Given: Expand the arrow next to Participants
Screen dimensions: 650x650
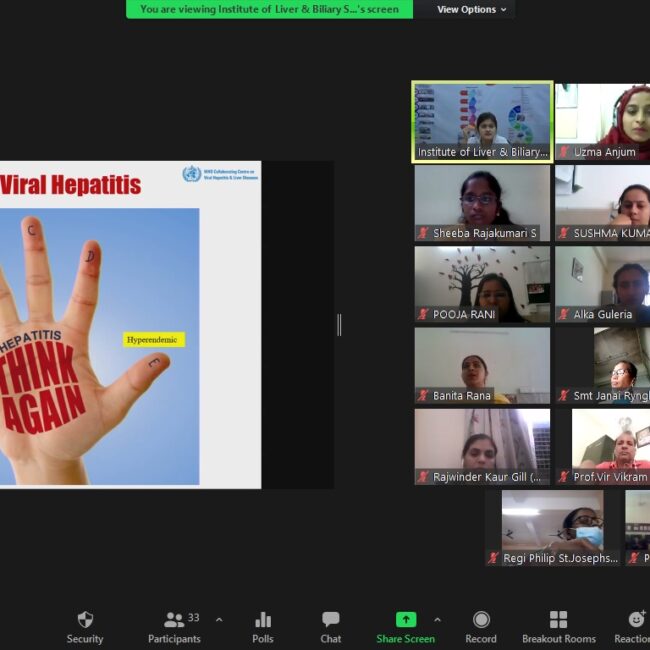Looking at the screenshot, I should click(x=219, y=620).
